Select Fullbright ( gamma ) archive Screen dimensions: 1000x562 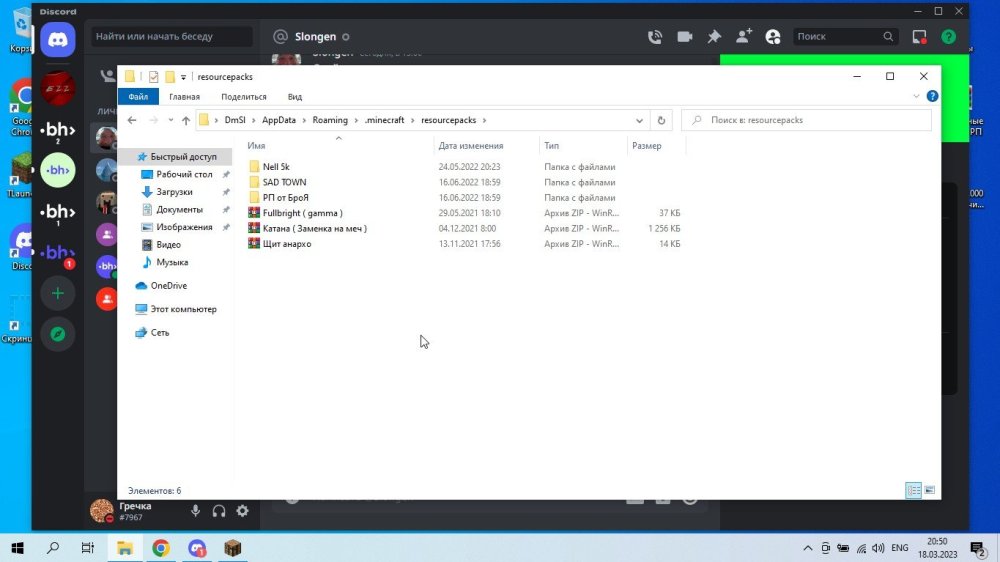tap(302, 213)
